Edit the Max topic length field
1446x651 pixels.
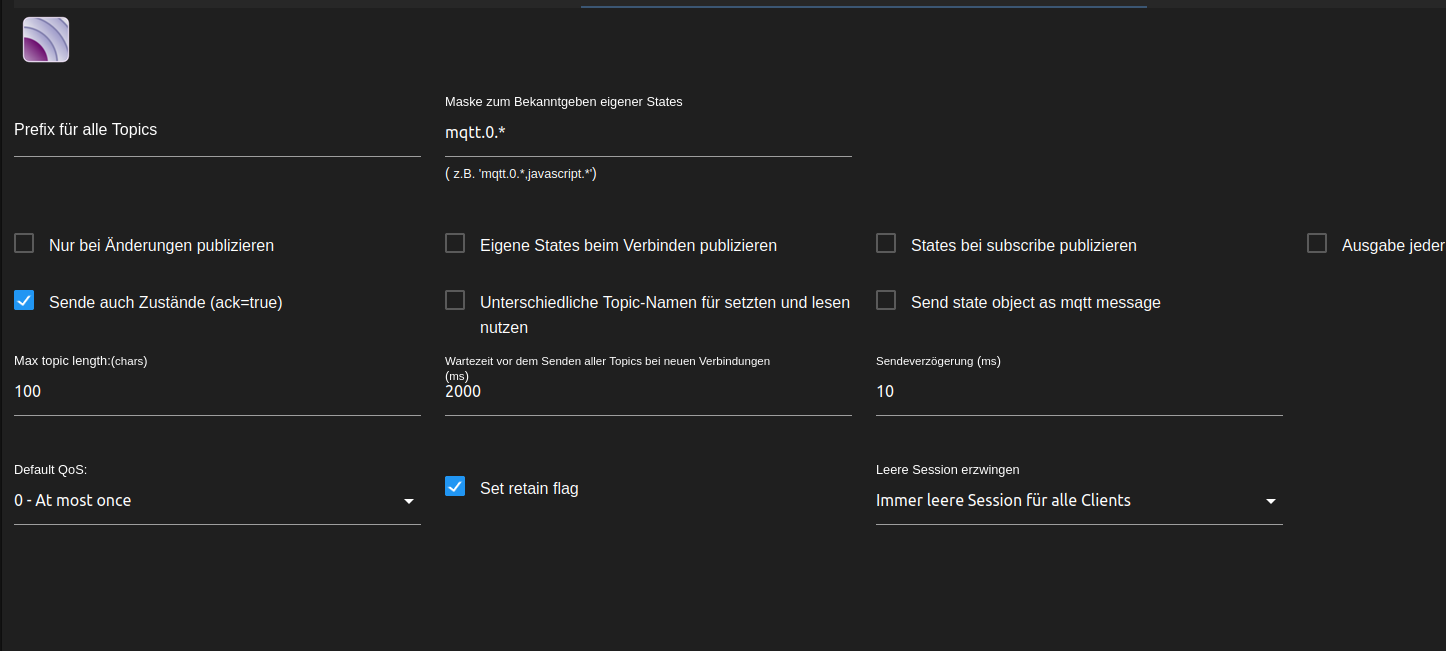tap(217, 392)
